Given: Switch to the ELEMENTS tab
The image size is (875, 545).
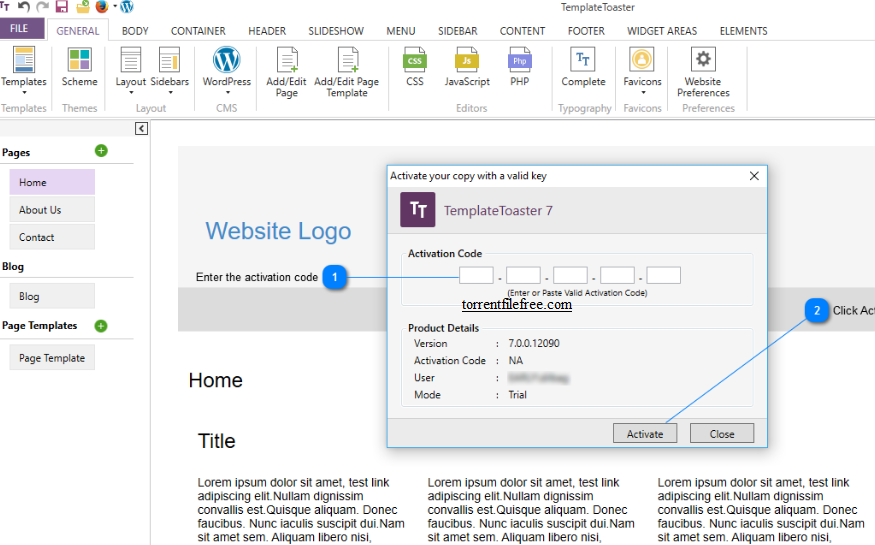Looking at the screenshot, I should (743, 31).
